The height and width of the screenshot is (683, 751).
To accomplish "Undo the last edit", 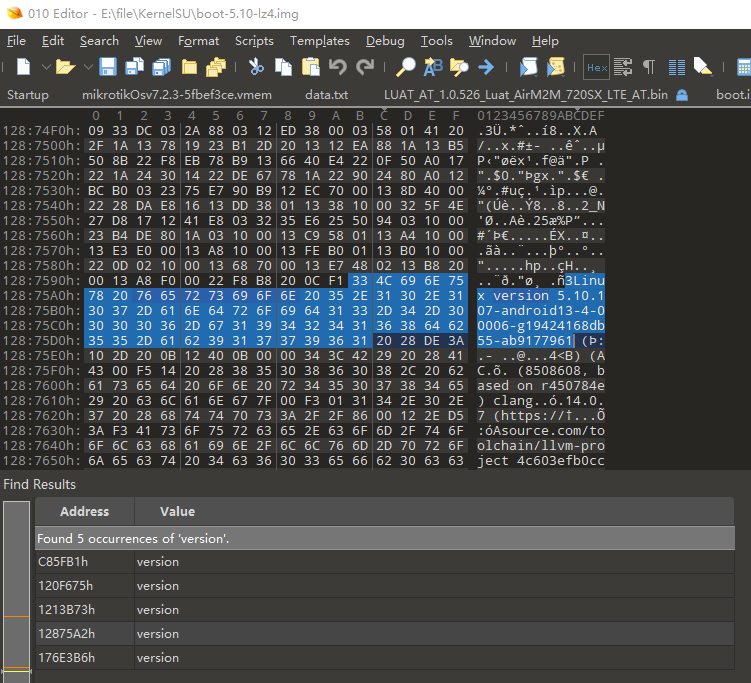I will pos(338,67).
